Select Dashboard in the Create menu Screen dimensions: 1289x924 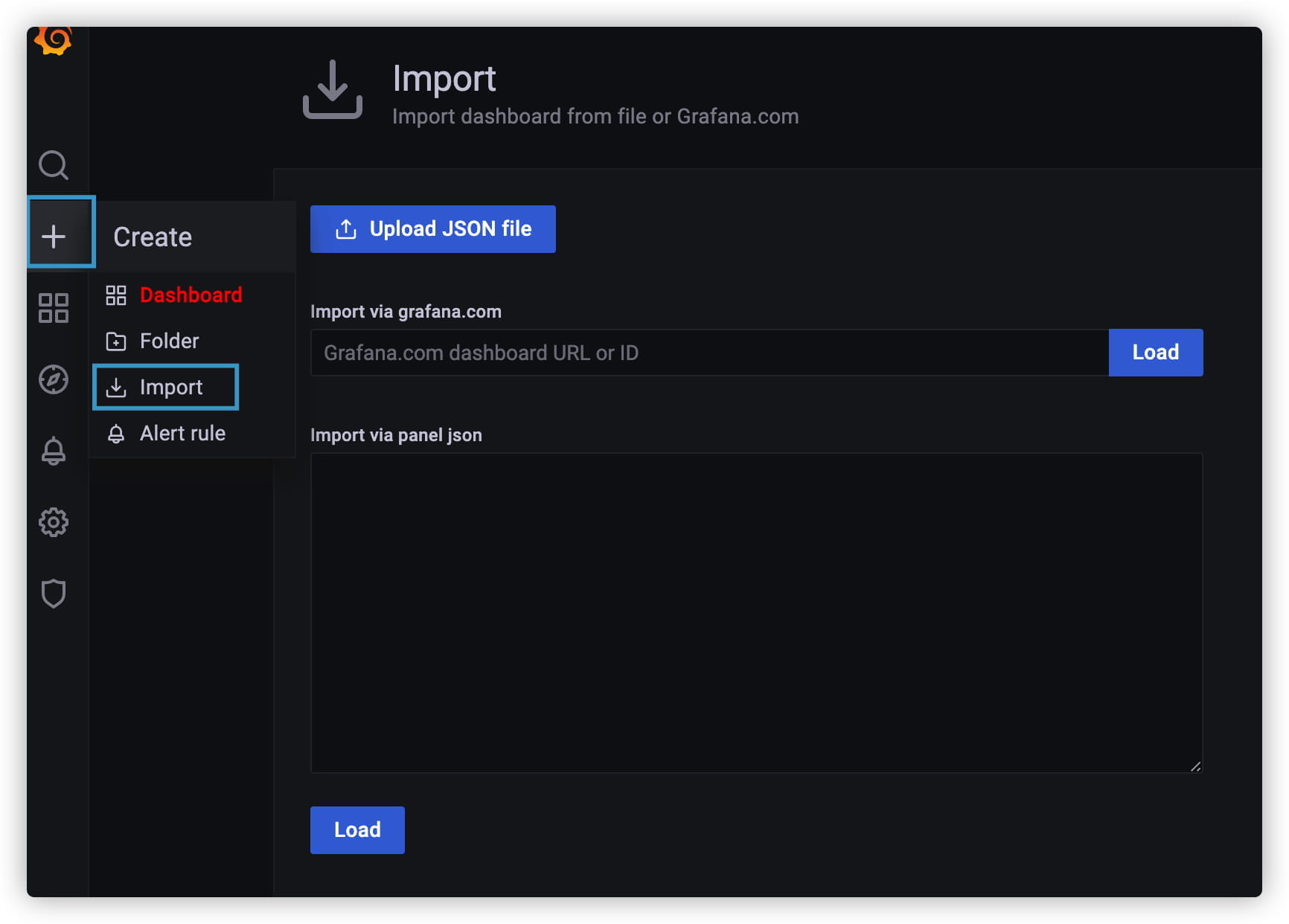click(192, 295)
